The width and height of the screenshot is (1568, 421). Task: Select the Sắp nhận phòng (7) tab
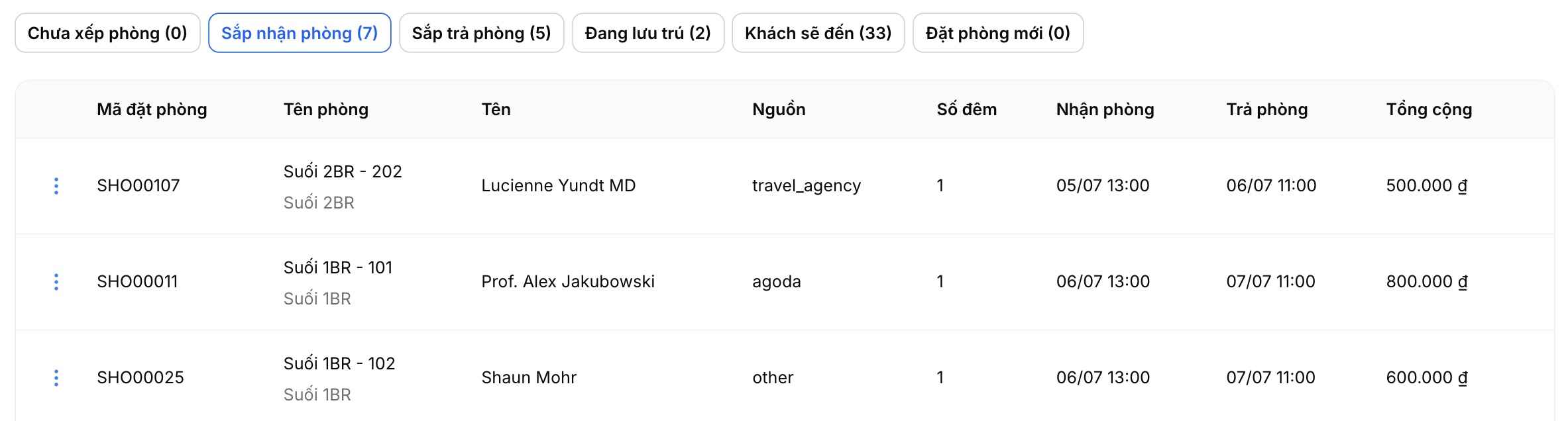point(300,33)
